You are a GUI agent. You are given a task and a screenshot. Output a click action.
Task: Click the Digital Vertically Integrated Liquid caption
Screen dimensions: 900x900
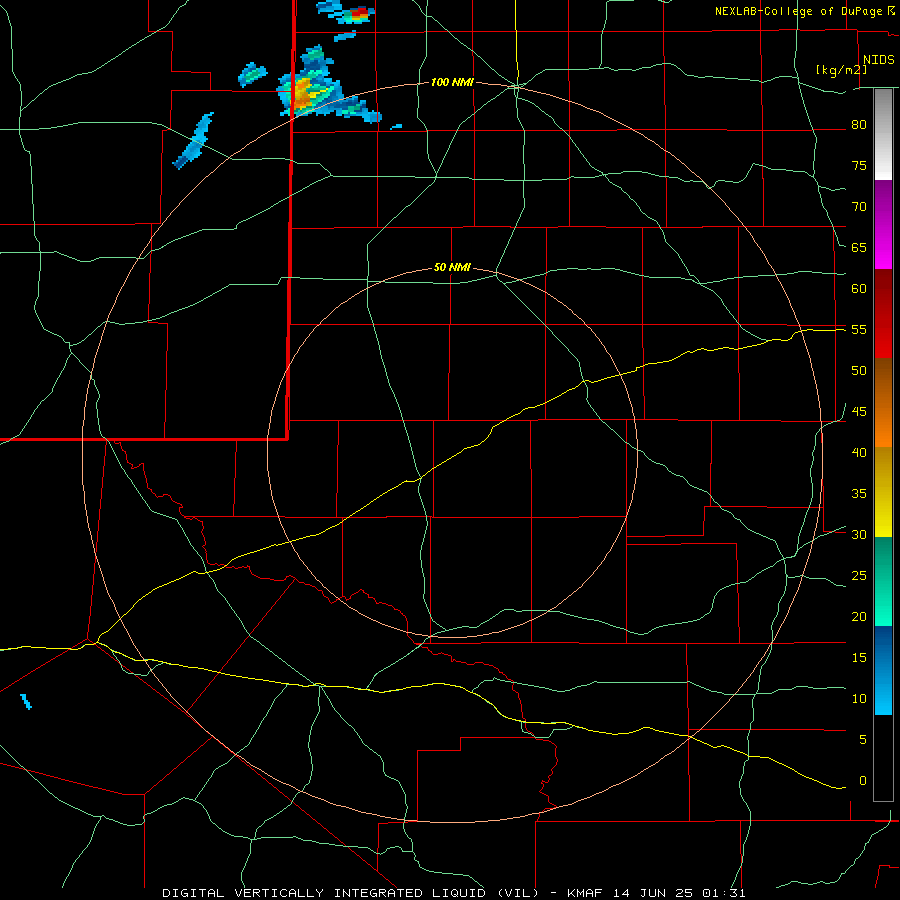(x=351, y=893)
